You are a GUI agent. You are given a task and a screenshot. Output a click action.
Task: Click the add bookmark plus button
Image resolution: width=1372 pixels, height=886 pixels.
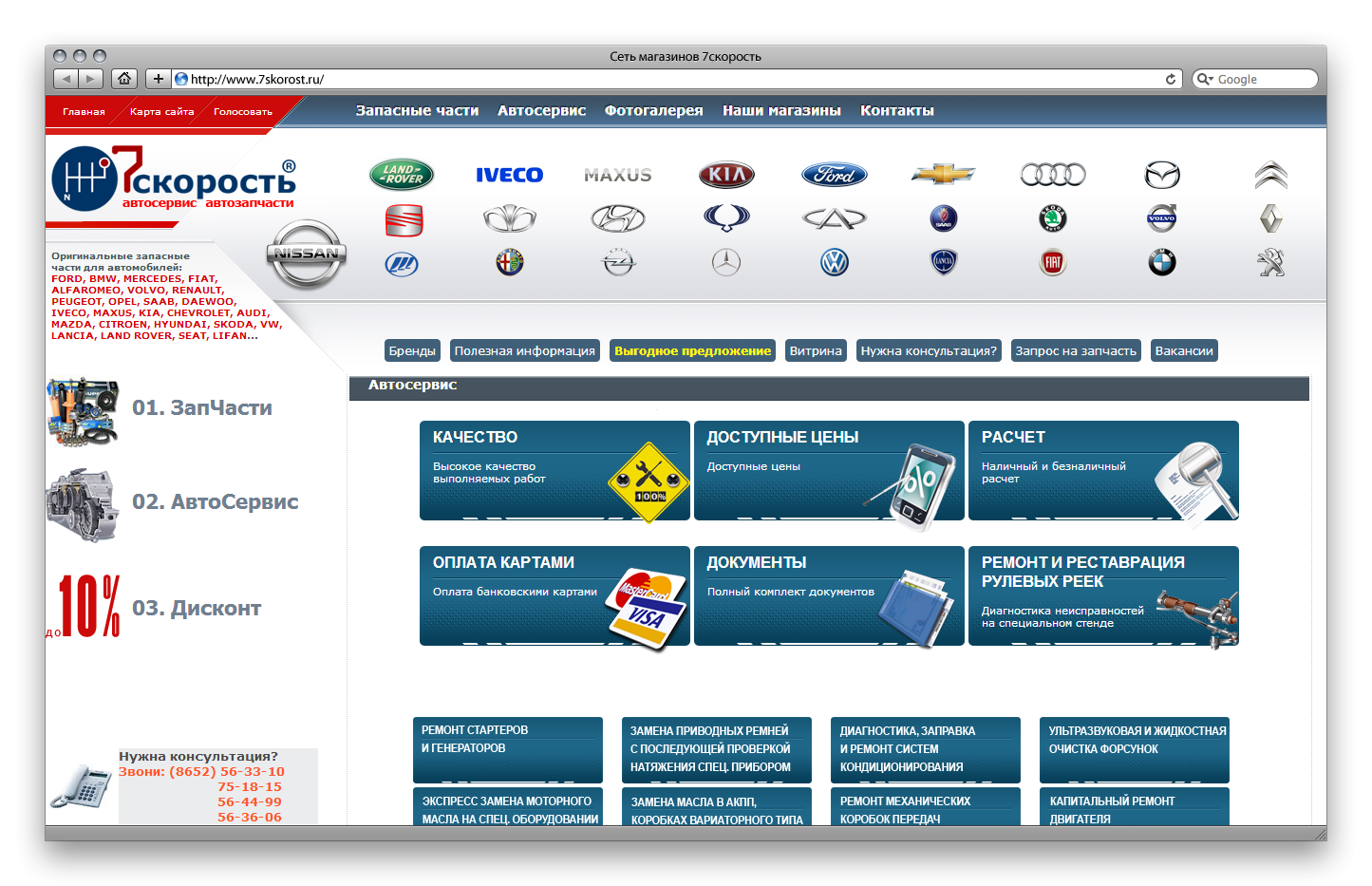(x=159, y=79)
